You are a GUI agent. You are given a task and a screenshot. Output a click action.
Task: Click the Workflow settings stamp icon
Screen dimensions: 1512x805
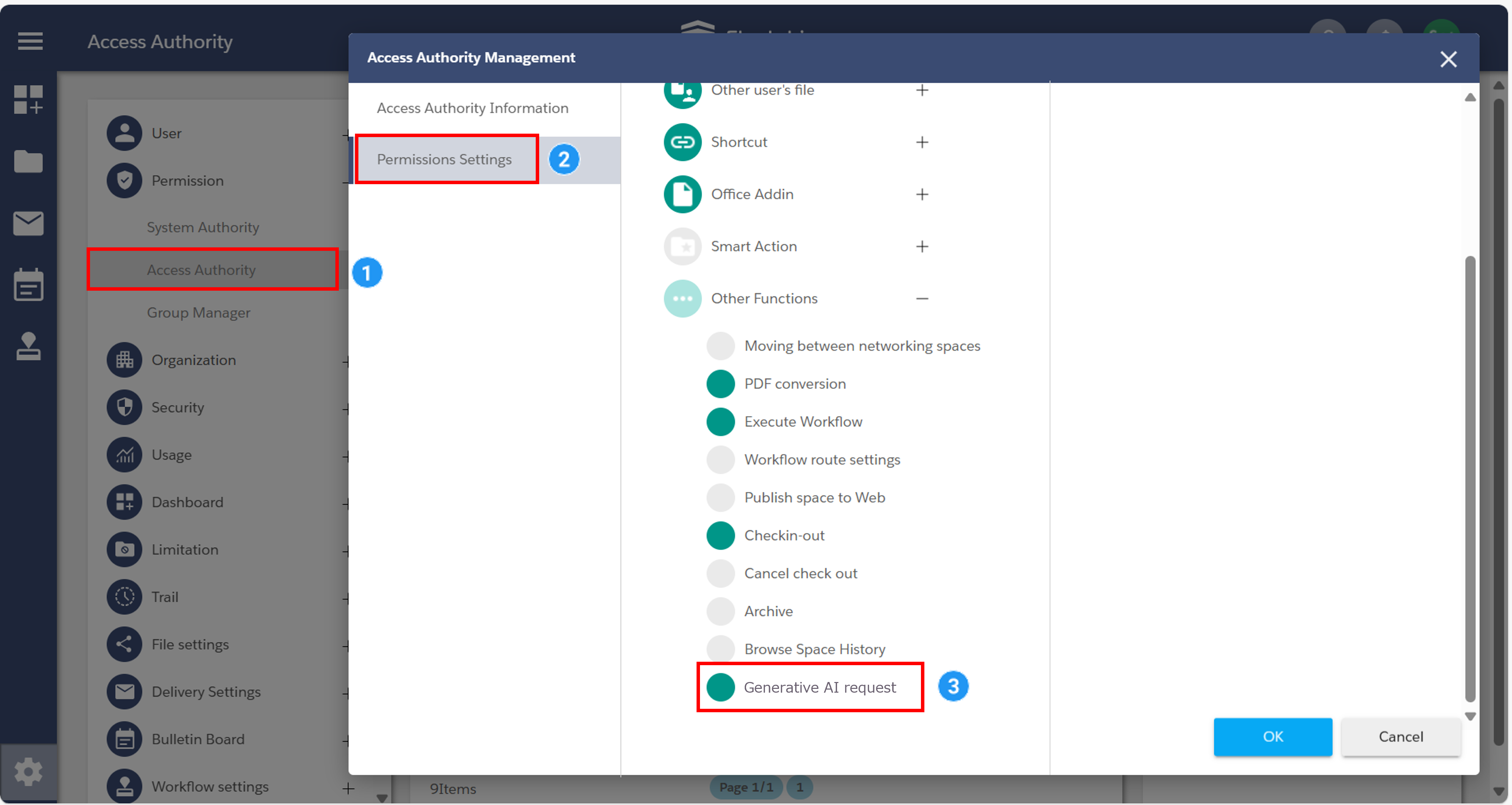(x=124, y=786)
